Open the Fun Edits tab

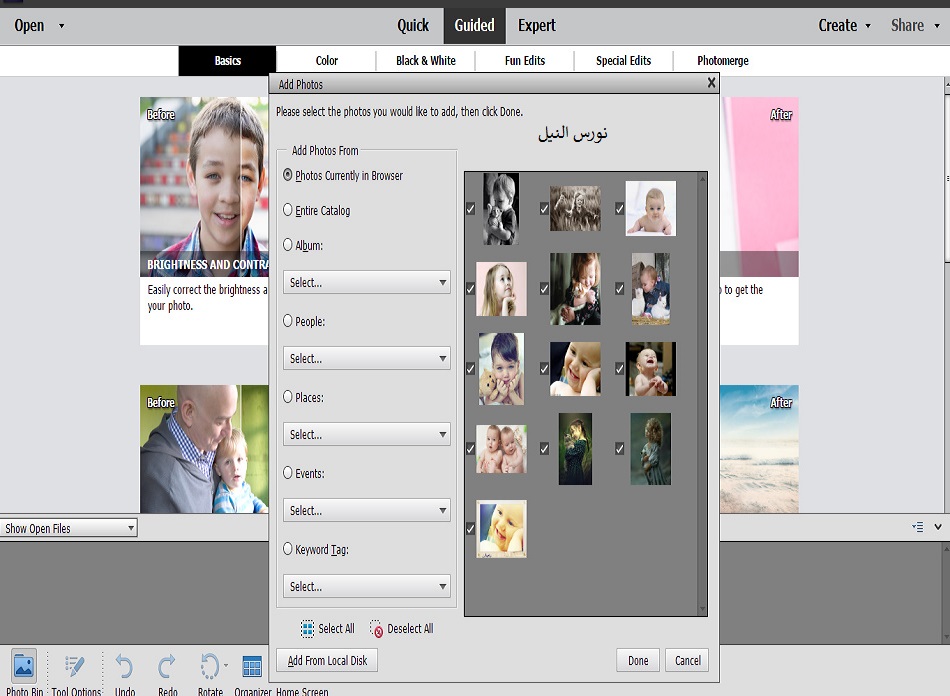point(525,61)
